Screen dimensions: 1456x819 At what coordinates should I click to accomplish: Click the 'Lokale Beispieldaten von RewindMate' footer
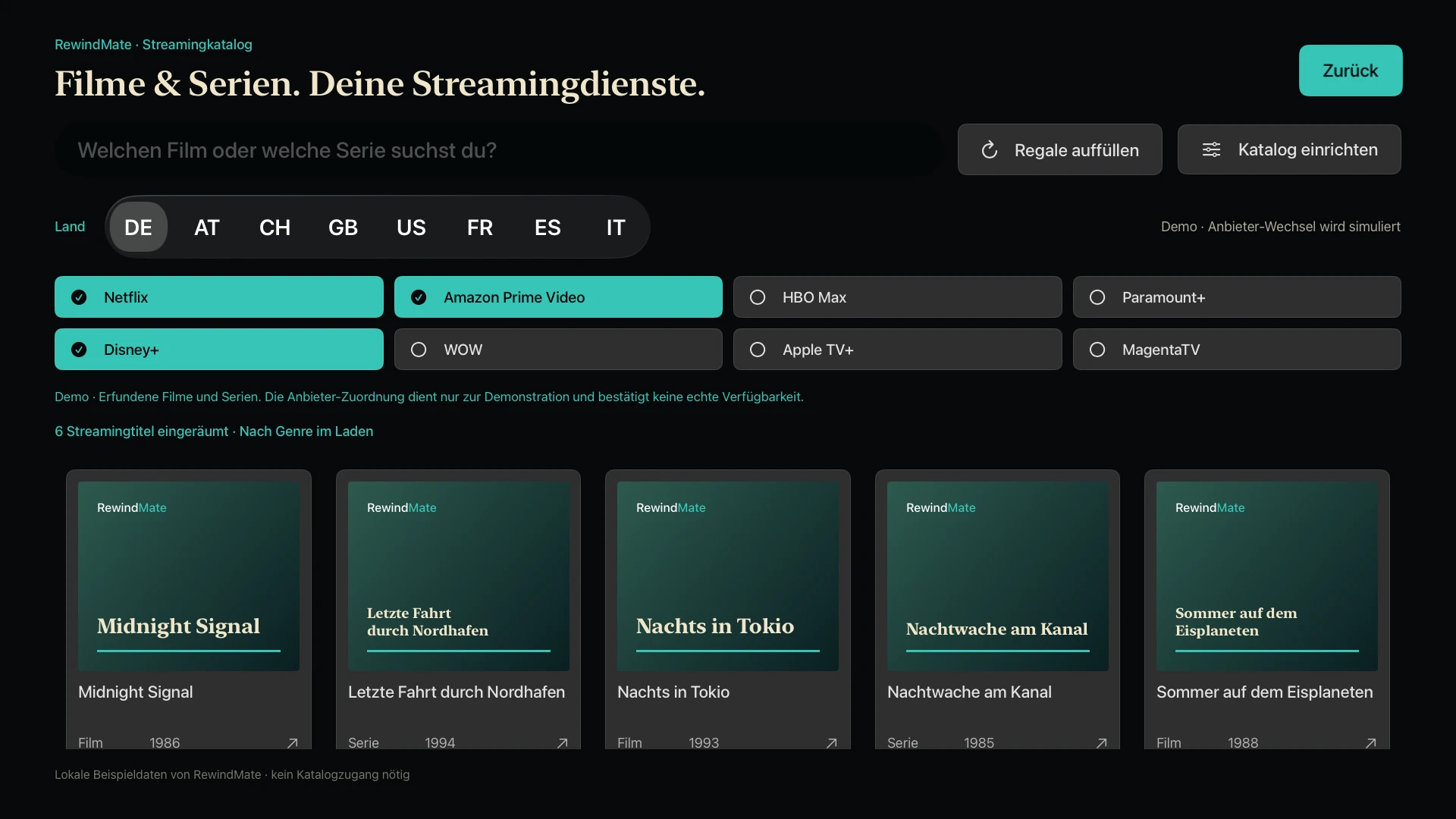tap(158, 775)
